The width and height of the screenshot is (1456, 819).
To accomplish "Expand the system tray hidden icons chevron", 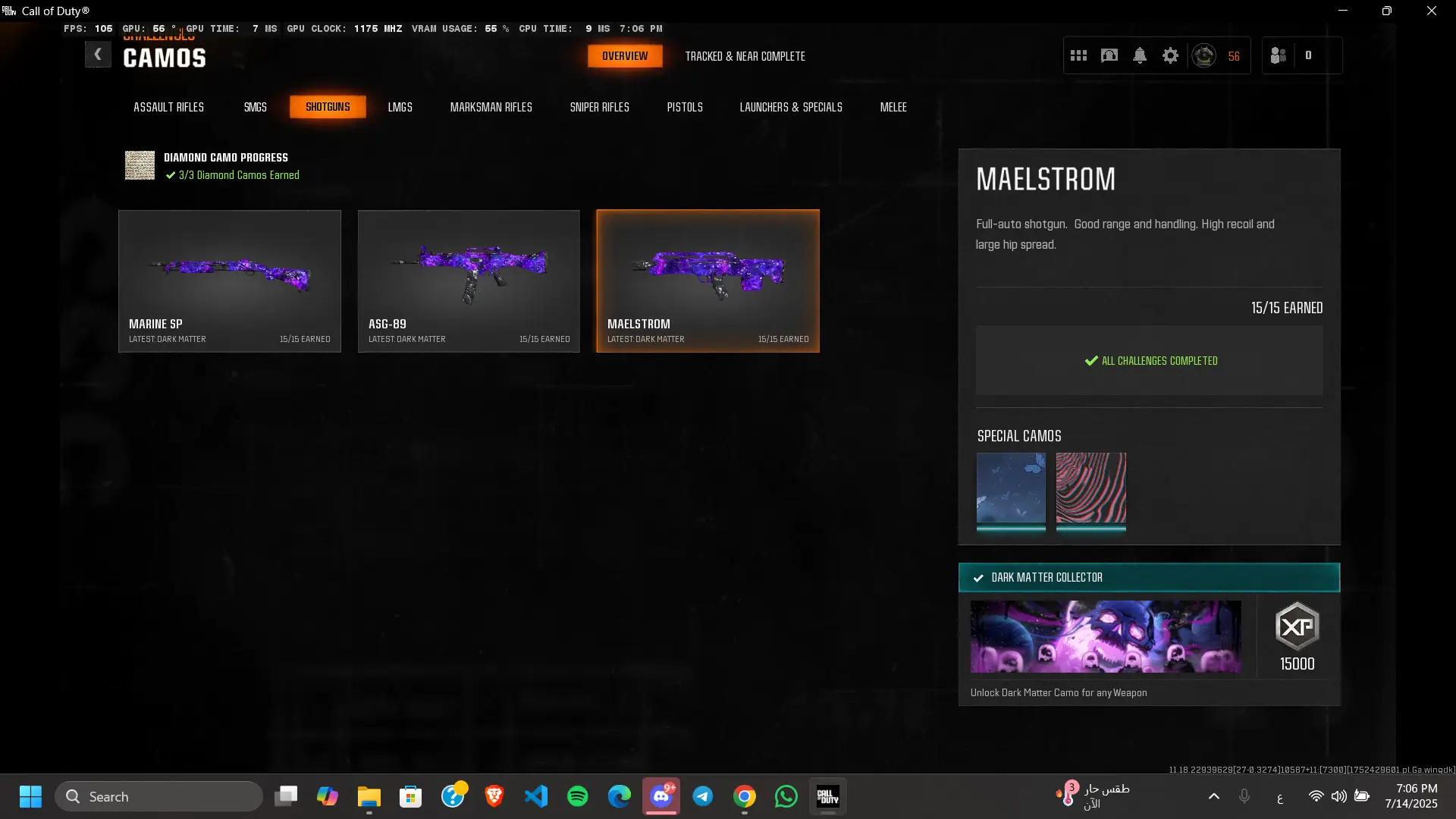I will tap(1213, 796).
